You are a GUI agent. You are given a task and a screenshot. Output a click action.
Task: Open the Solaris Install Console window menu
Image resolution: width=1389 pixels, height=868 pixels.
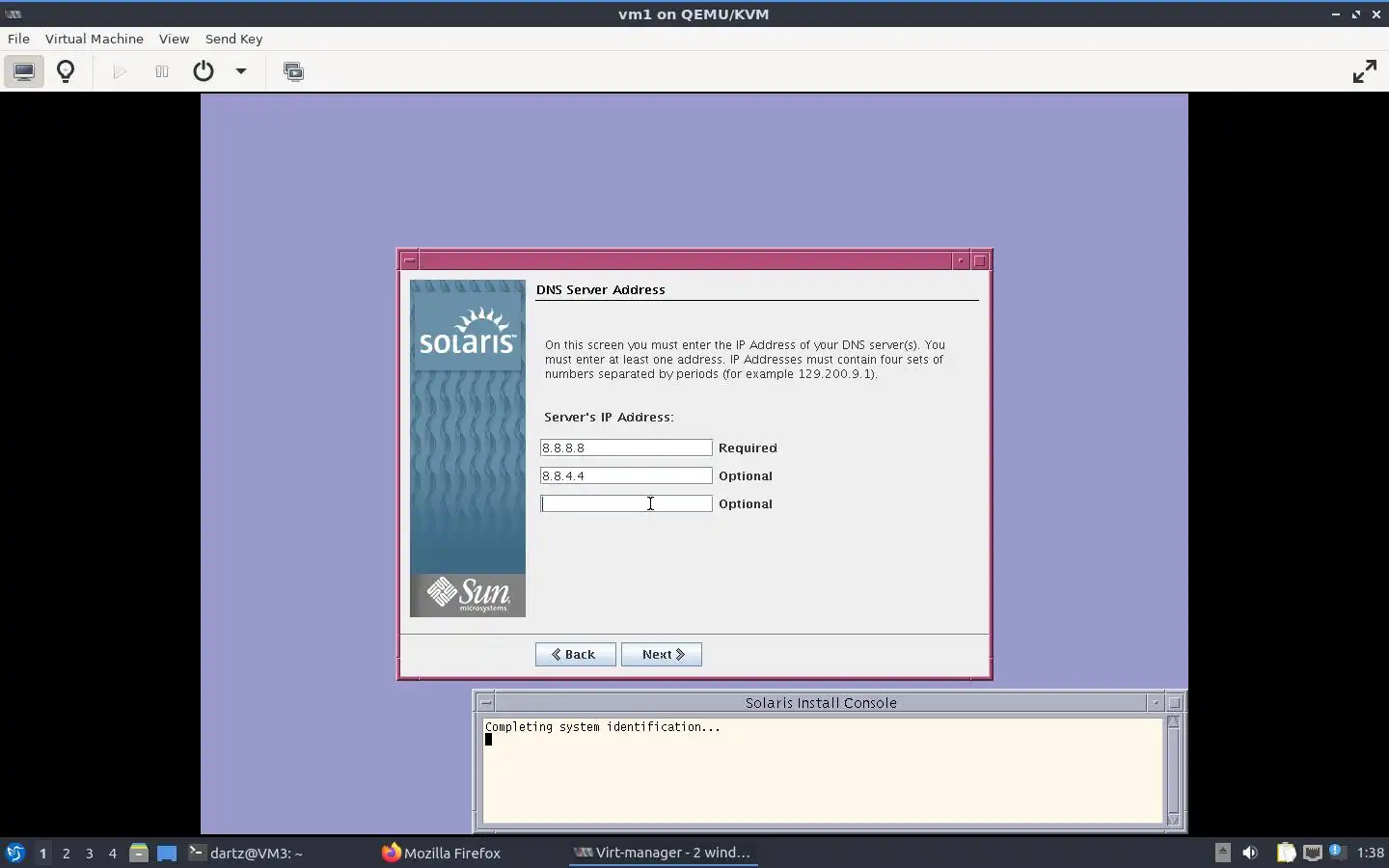click(x=486, y=702)
